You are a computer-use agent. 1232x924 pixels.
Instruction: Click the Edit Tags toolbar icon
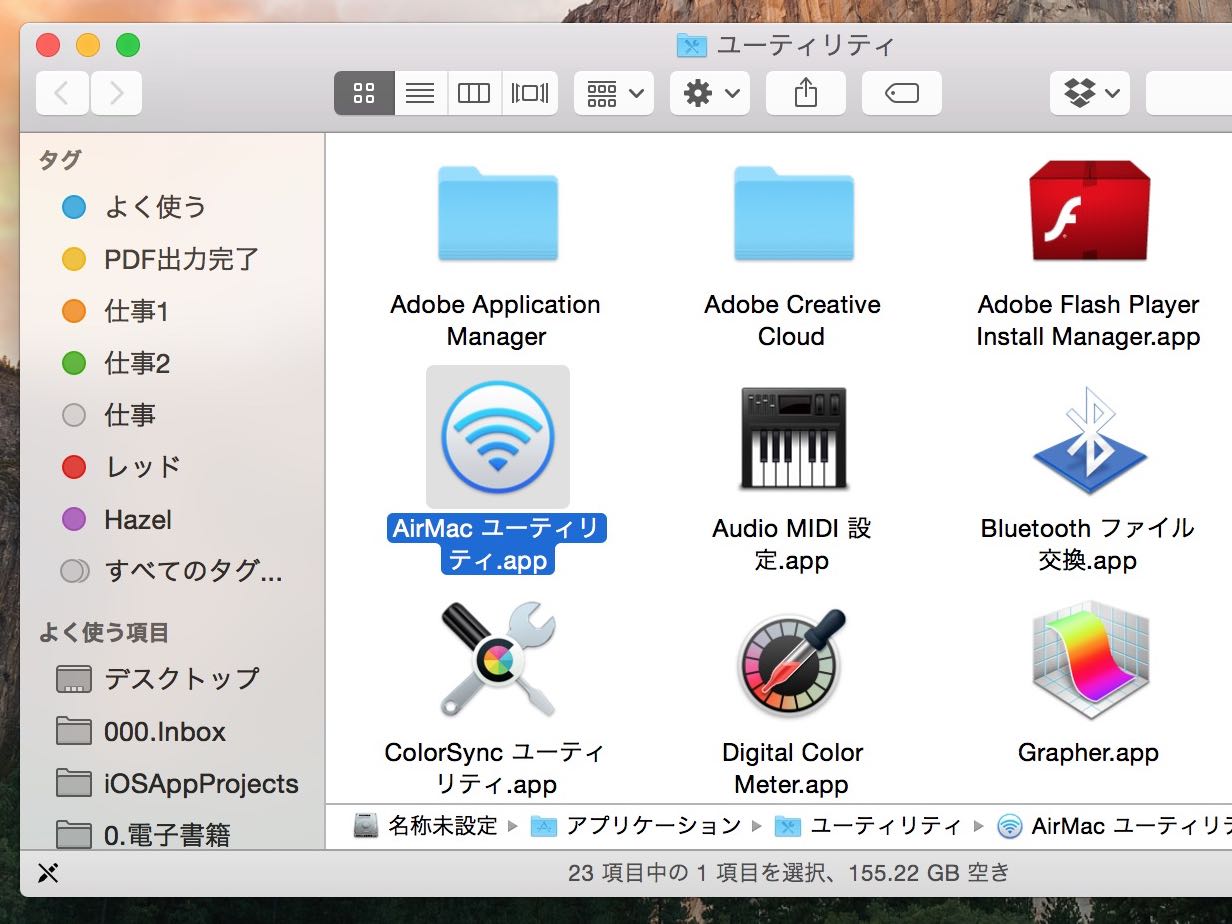point(901,93)
